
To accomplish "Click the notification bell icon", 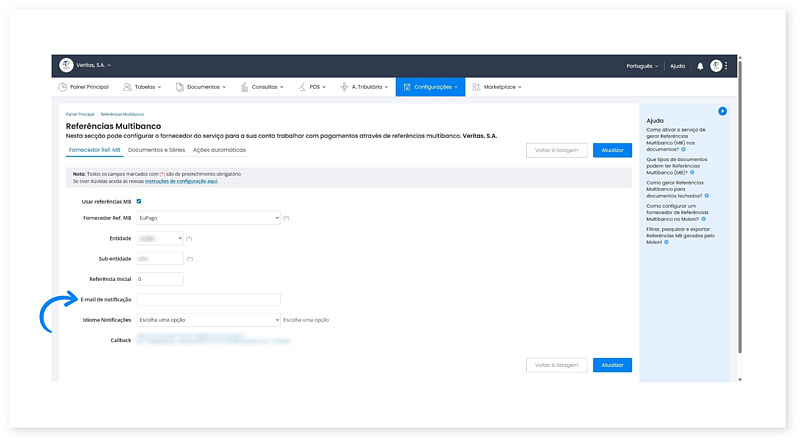I will click(x=700, y=66).
